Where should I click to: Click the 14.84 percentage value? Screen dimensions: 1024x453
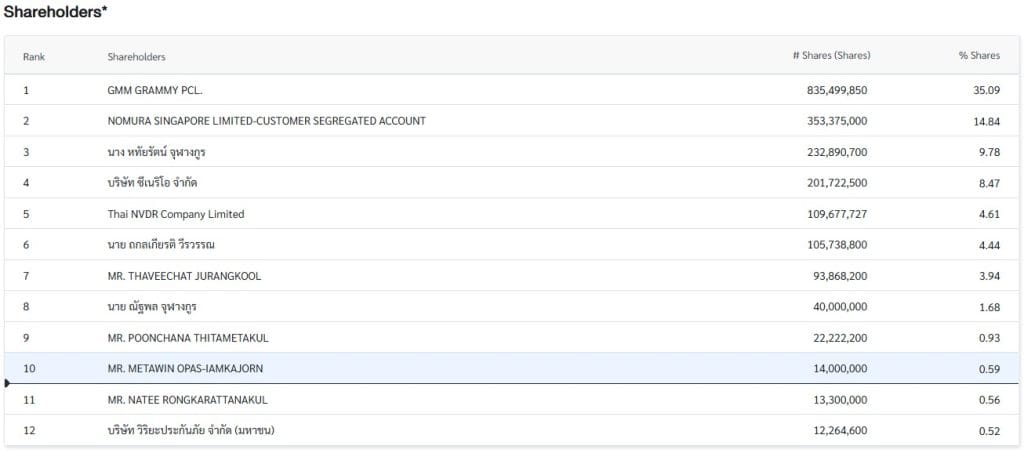pos(985,121)
